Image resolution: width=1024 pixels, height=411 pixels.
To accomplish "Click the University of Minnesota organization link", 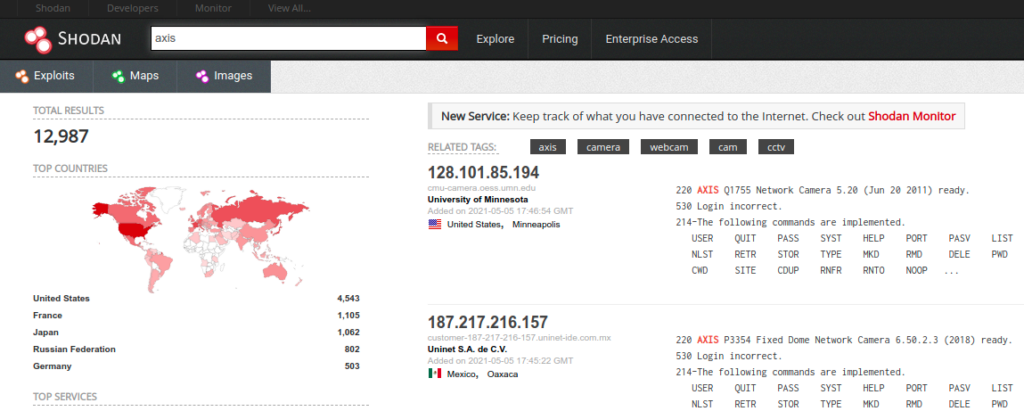I will pyautogui.click(x=478, y=199).
